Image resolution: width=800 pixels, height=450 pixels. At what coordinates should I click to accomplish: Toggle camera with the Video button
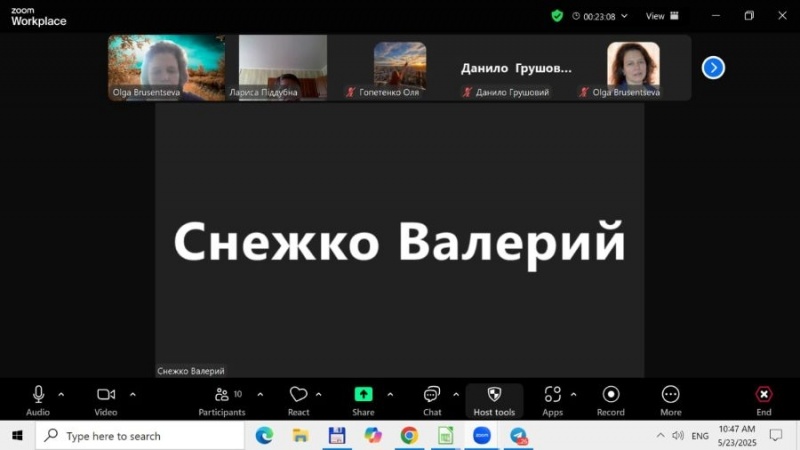pos(106,400)
